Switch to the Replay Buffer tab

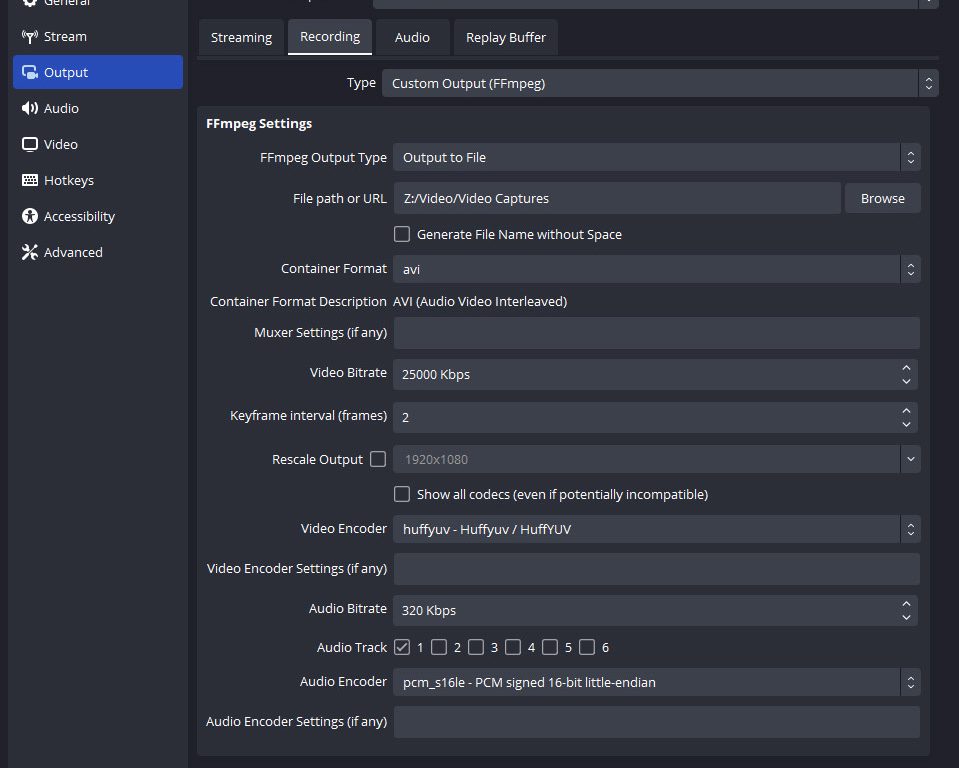[506, 37]
